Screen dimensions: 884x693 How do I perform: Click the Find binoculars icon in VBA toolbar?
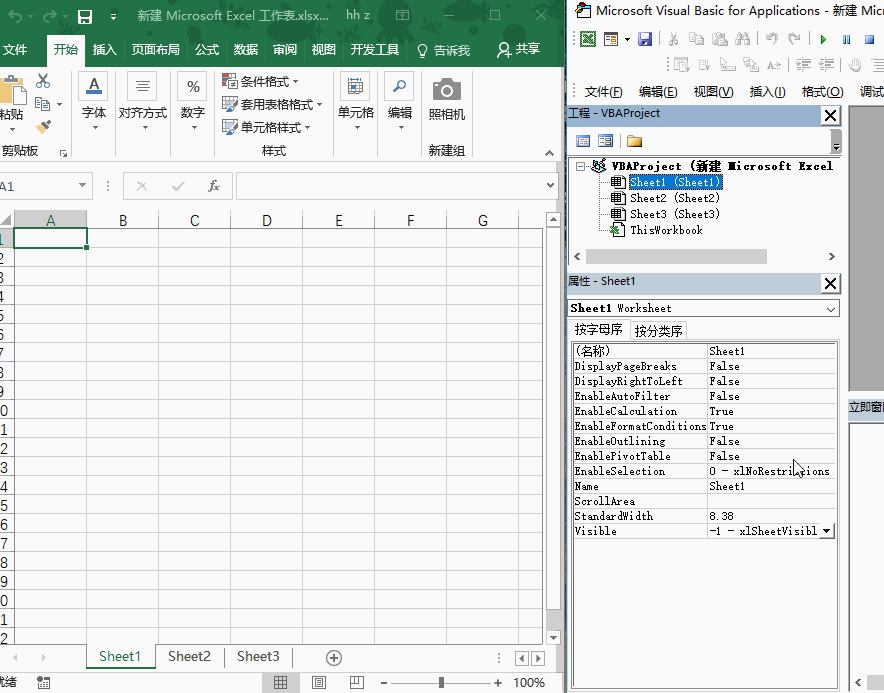[742, 39]
